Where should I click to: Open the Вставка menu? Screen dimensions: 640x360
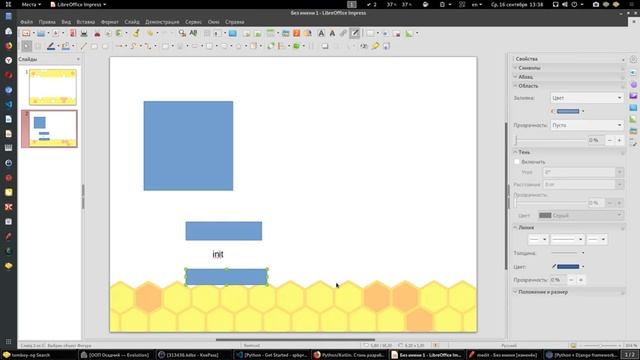[x=86, y=22]
